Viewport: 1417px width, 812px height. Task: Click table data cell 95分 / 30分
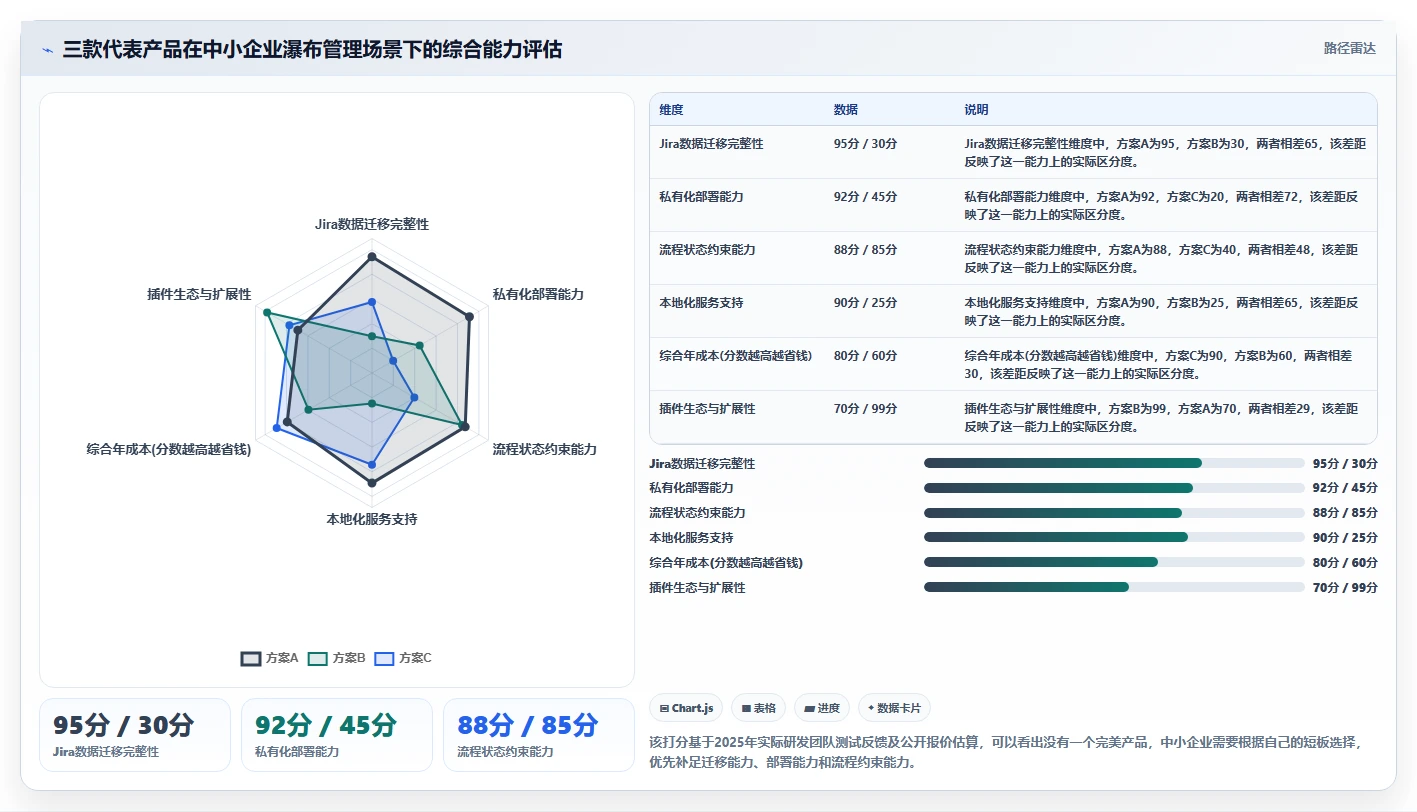(865, 144)
